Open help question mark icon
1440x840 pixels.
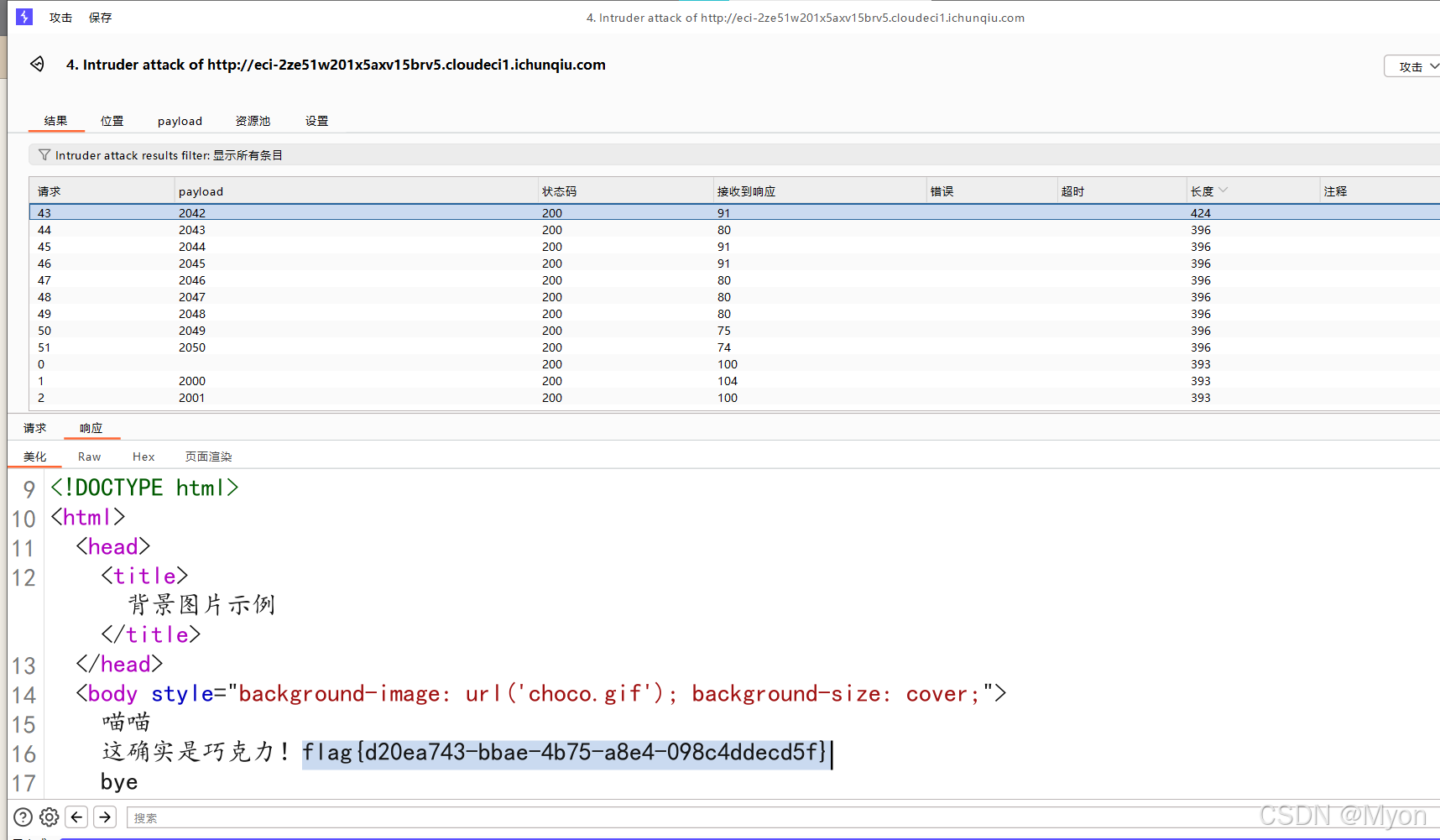[x=23, y=817]
